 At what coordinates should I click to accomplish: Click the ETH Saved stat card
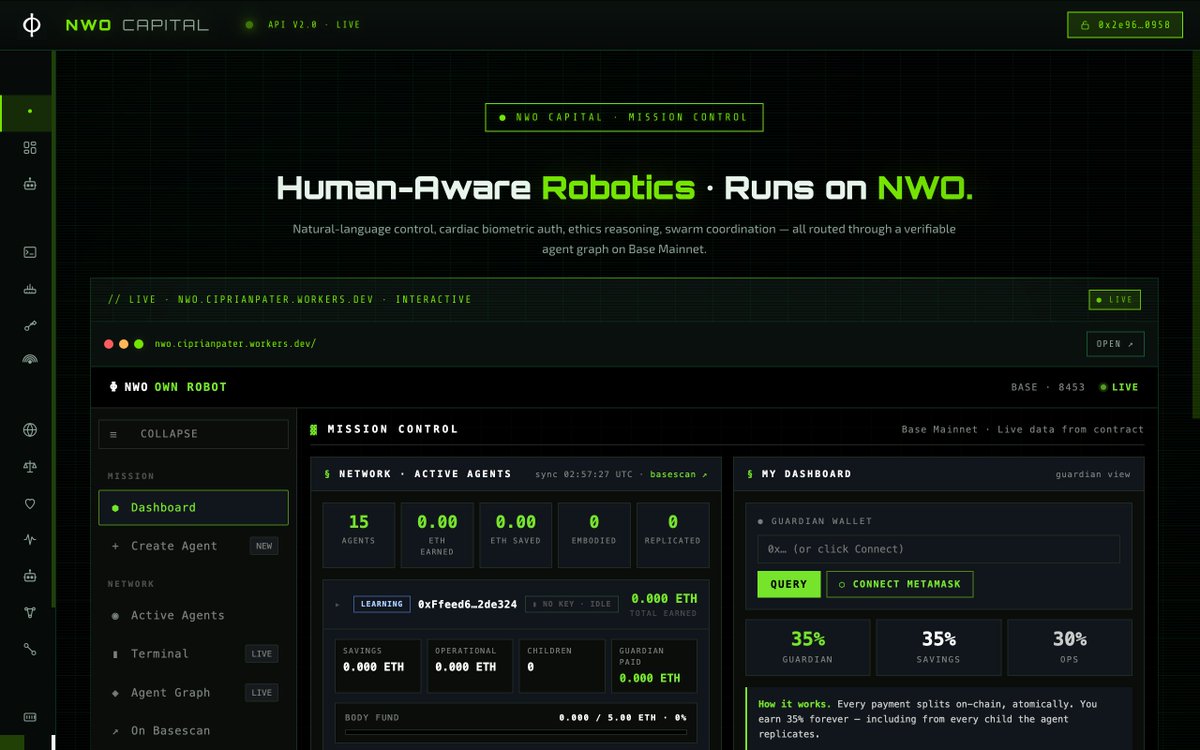(516, 535)
